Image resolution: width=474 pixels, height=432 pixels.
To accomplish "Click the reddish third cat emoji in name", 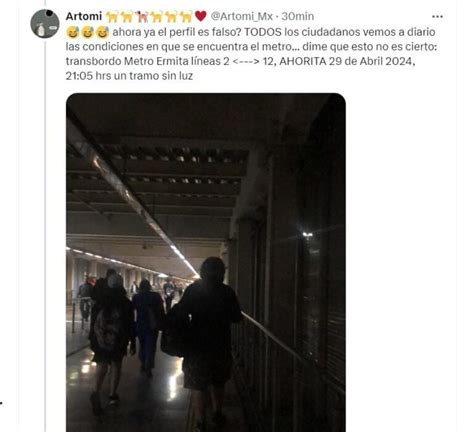I will (142, 16).
